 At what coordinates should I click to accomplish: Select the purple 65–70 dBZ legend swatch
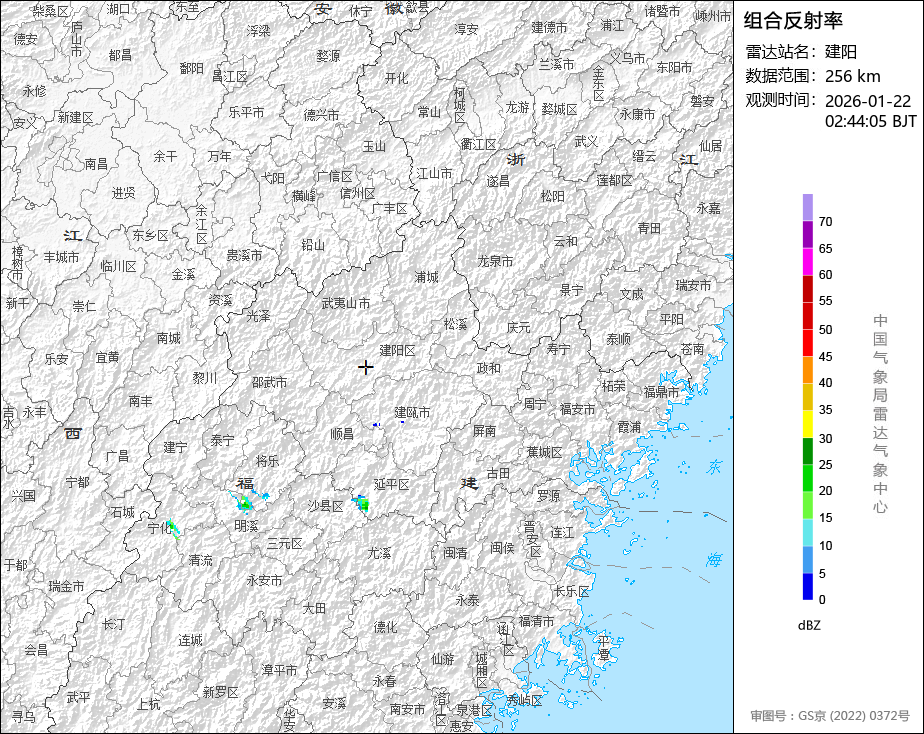pos(807,234)
